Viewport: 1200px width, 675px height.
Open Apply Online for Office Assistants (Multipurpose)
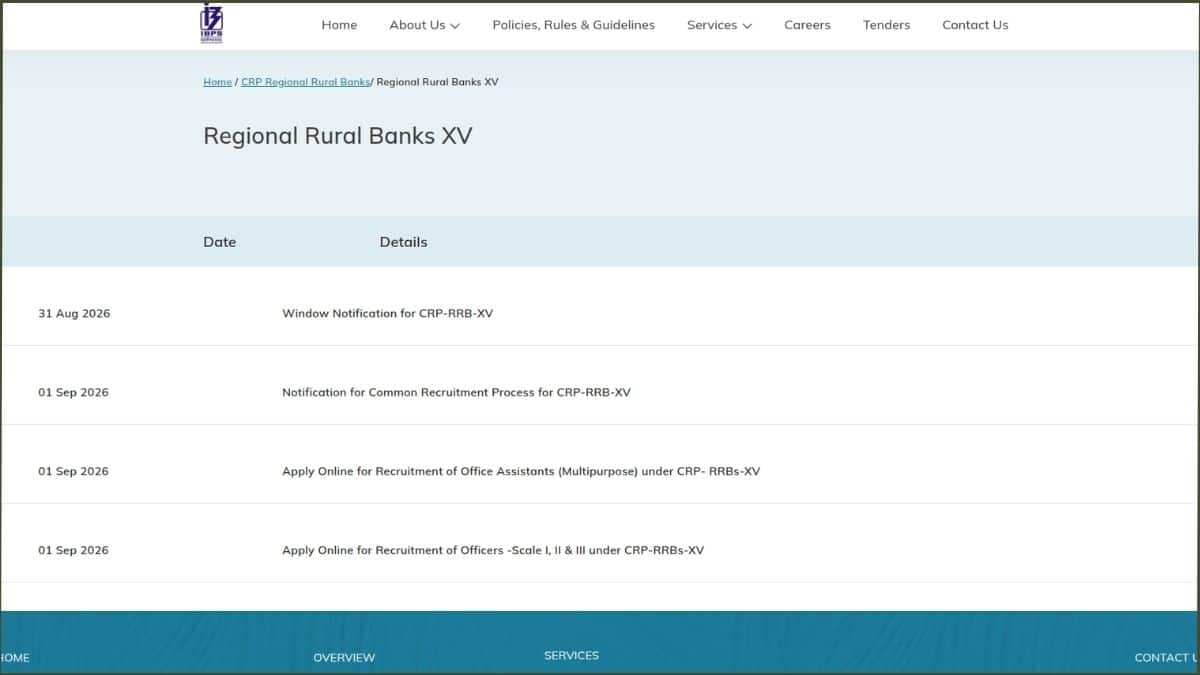pyautogui.click(x=521, y=472)
